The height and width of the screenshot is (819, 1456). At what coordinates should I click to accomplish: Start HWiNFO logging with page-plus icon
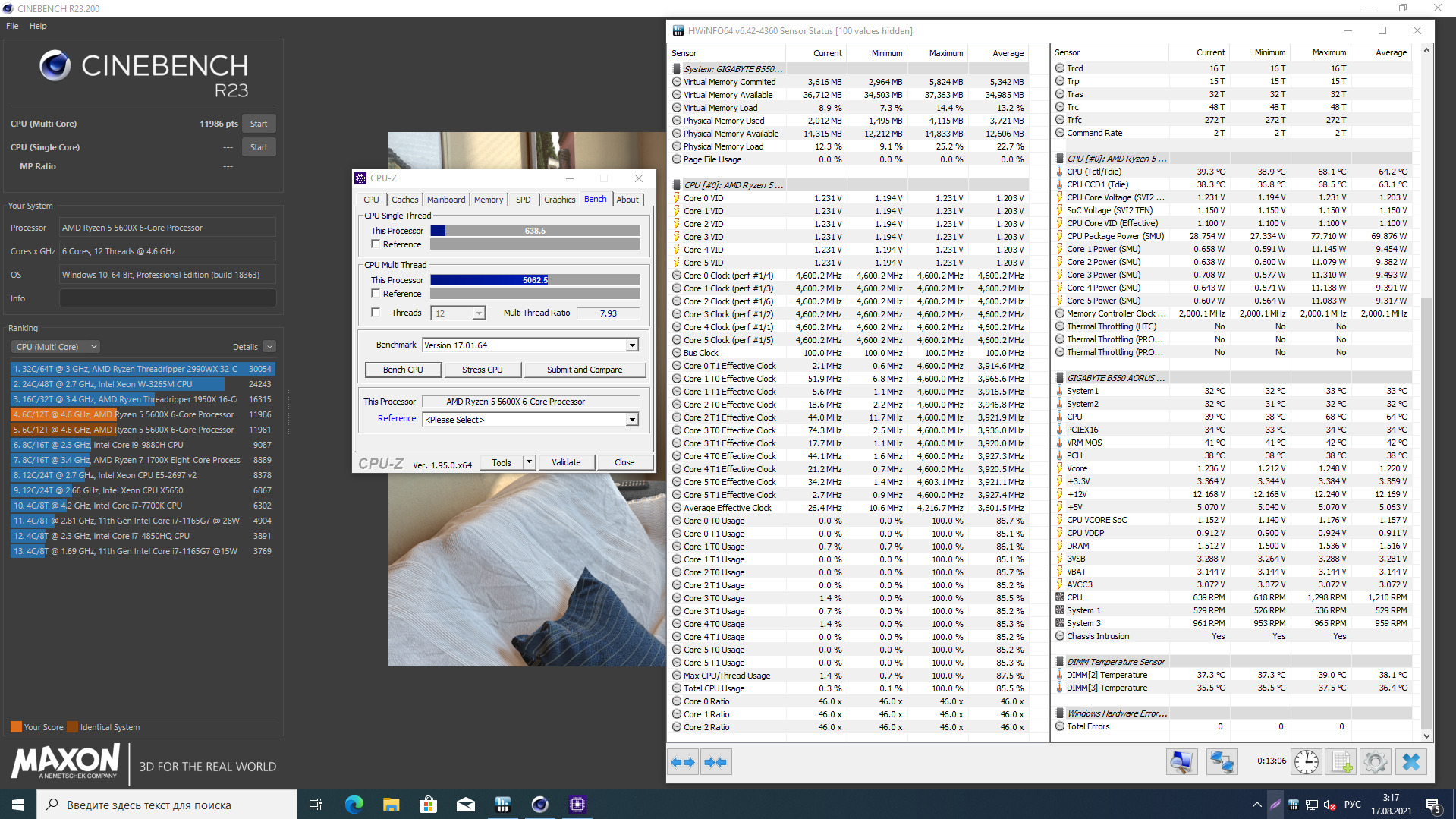pyautogui.click(x=1341, y=762)
